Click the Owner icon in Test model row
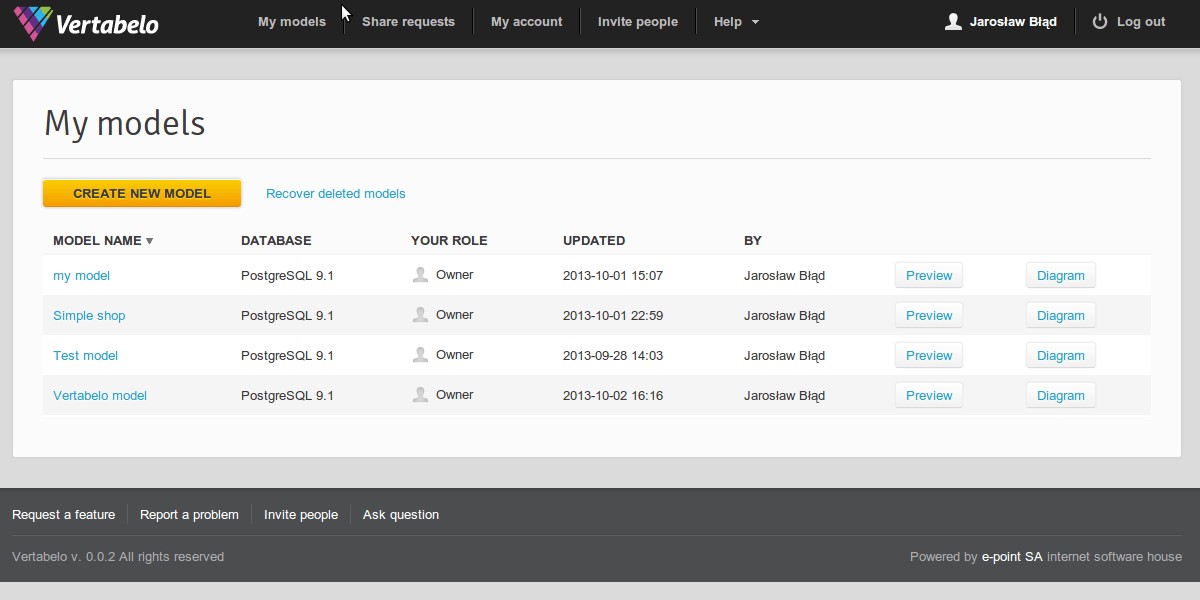The width and height of the screenshot is (1200, 600). click(420, 355)
